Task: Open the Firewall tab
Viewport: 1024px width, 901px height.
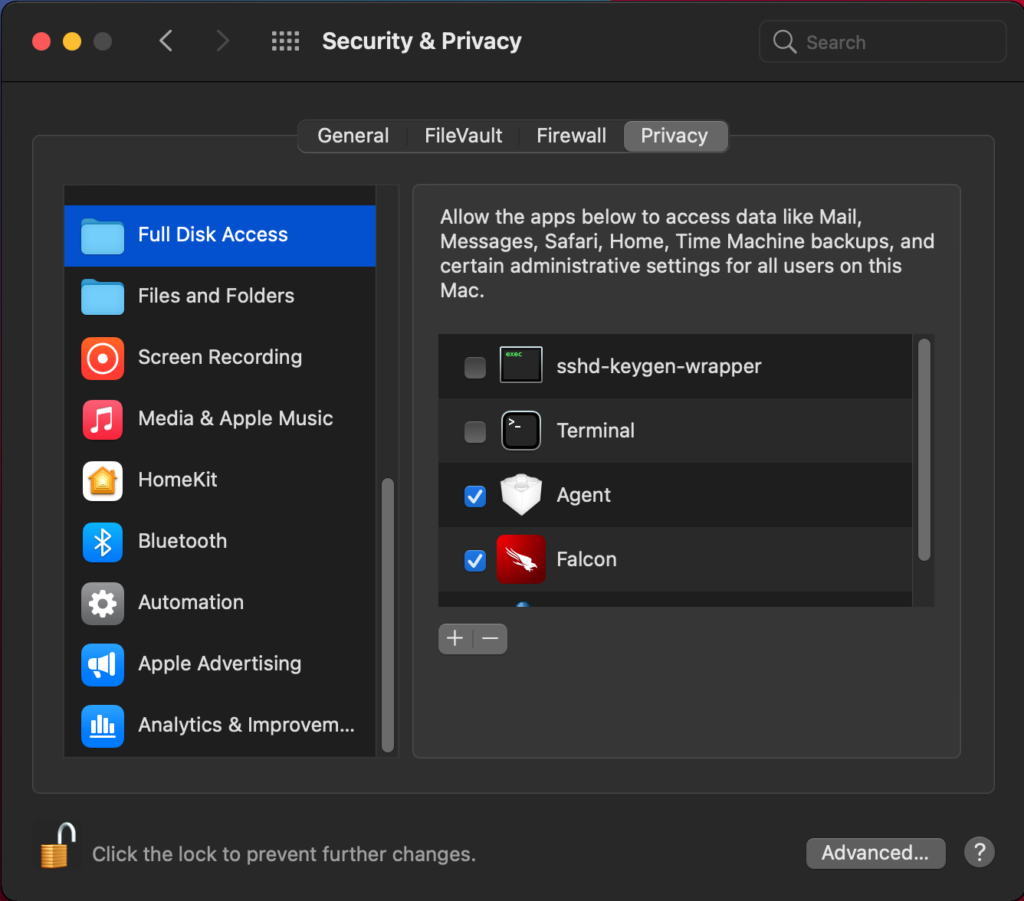Action: click(x=571, y=135)
